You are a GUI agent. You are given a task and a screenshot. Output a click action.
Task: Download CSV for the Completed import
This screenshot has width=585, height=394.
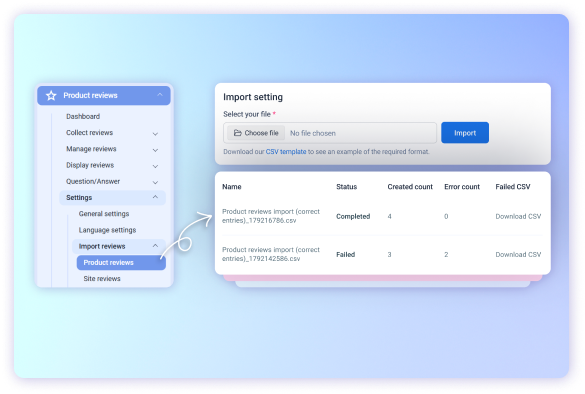[x=518, y=216]
